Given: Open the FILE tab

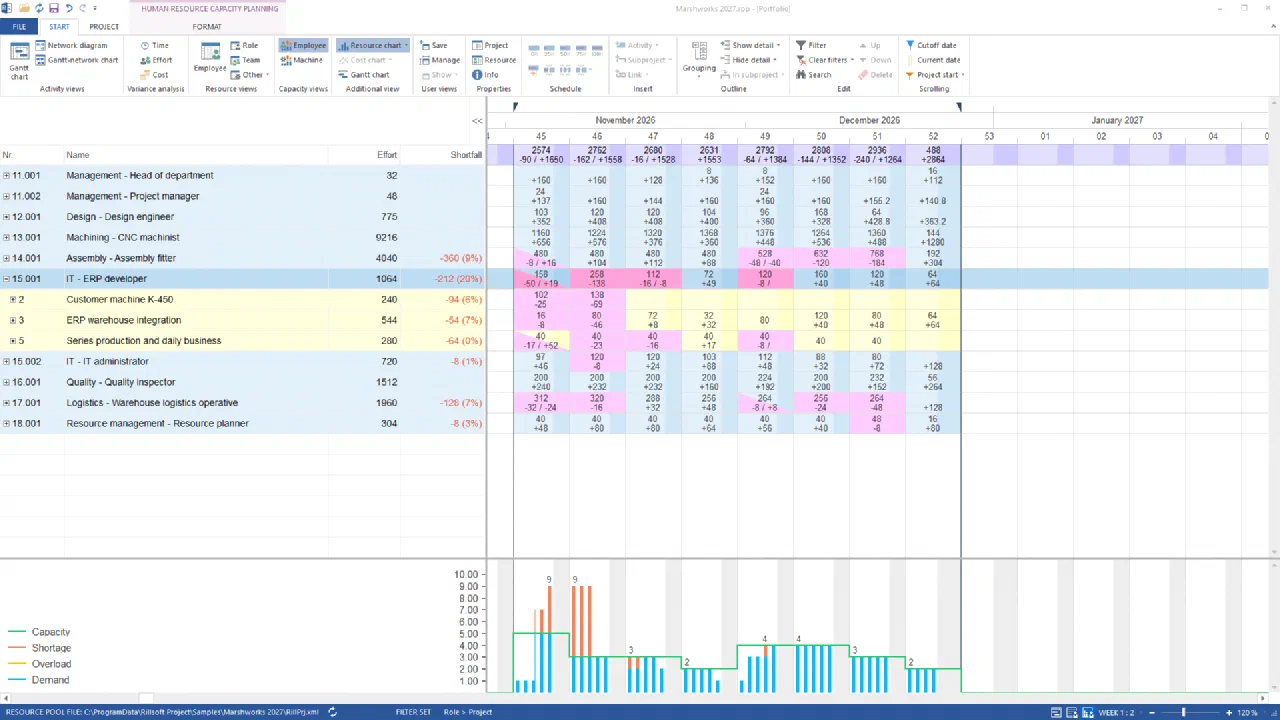Looking at the screenshot, I should pos(19,27).
